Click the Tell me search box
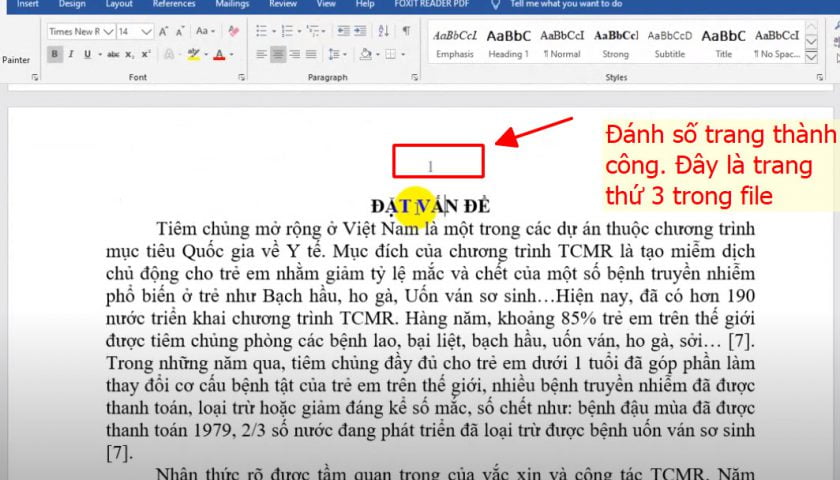This screenshot has width=840, height=480. [566, 4]
